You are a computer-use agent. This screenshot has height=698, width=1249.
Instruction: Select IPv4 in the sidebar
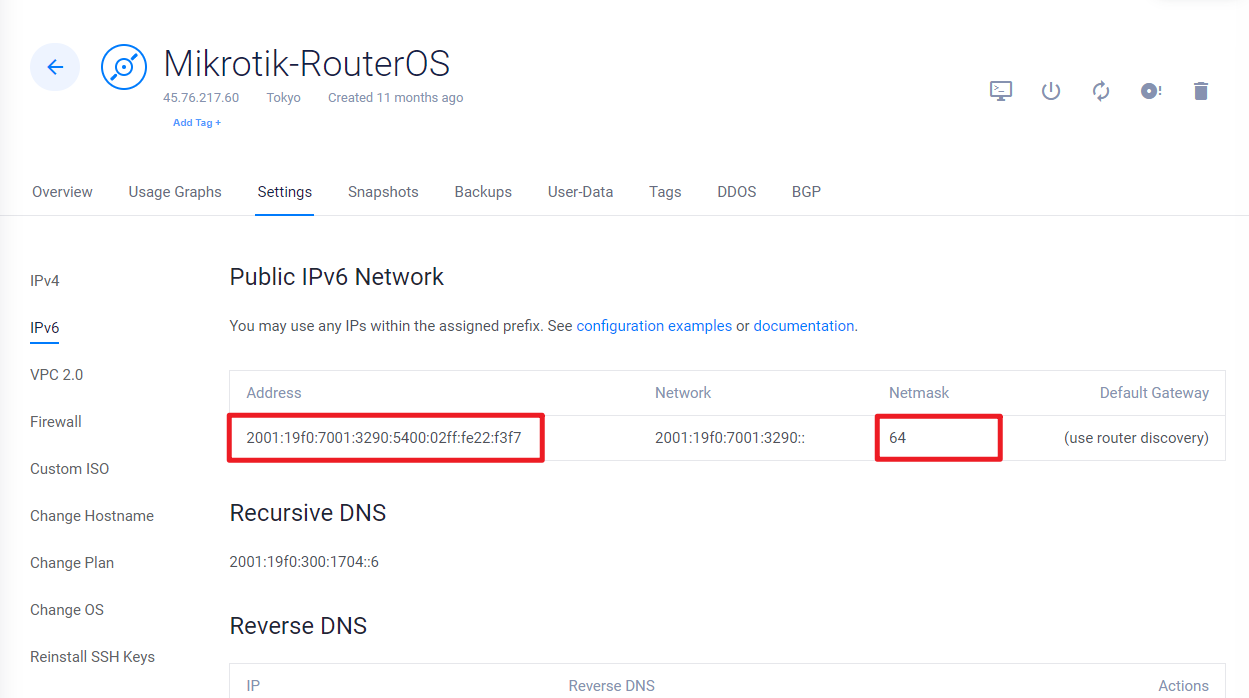pos(45,280)
